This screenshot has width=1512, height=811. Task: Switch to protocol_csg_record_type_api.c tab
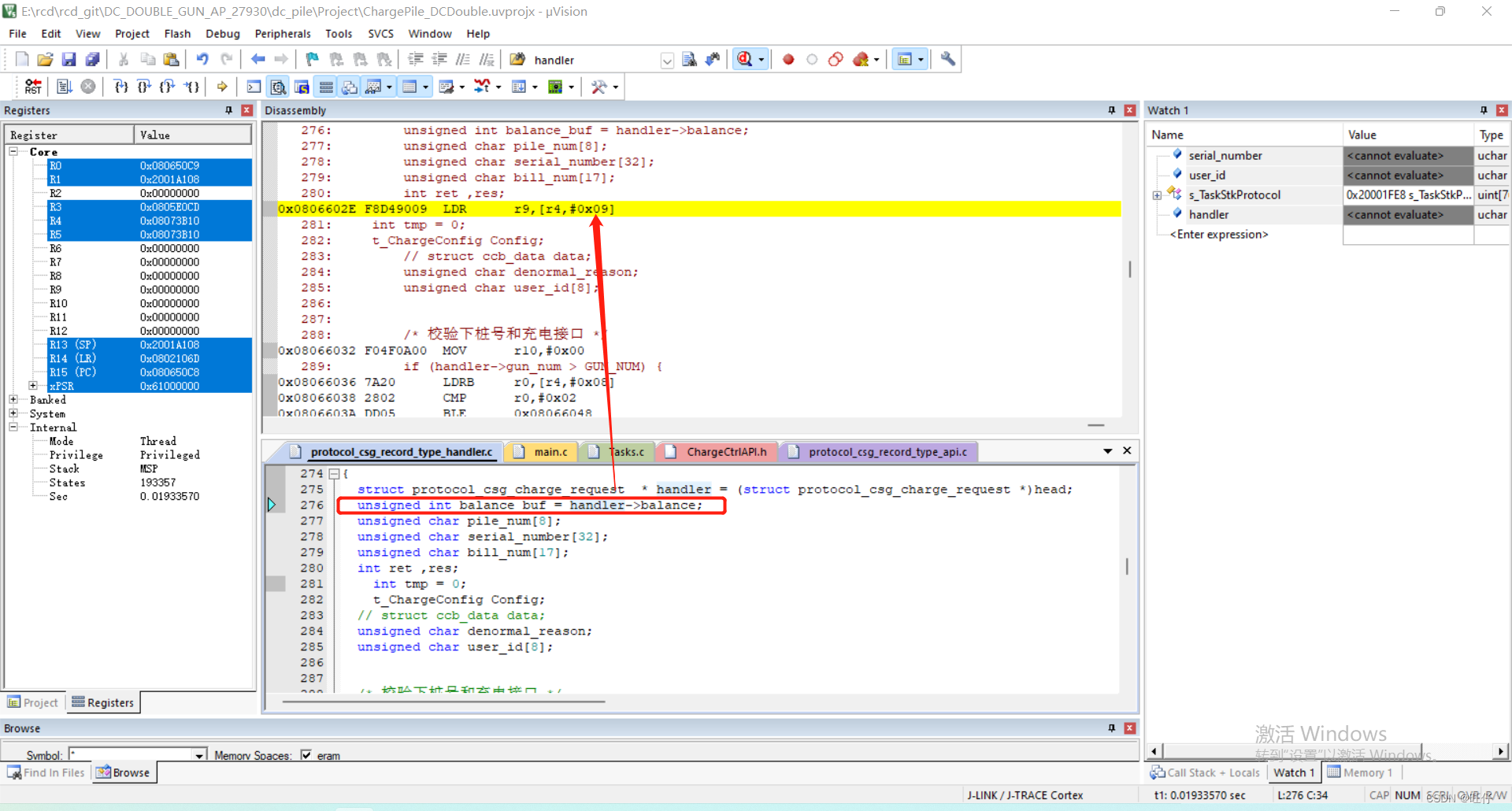click(879, 452)
